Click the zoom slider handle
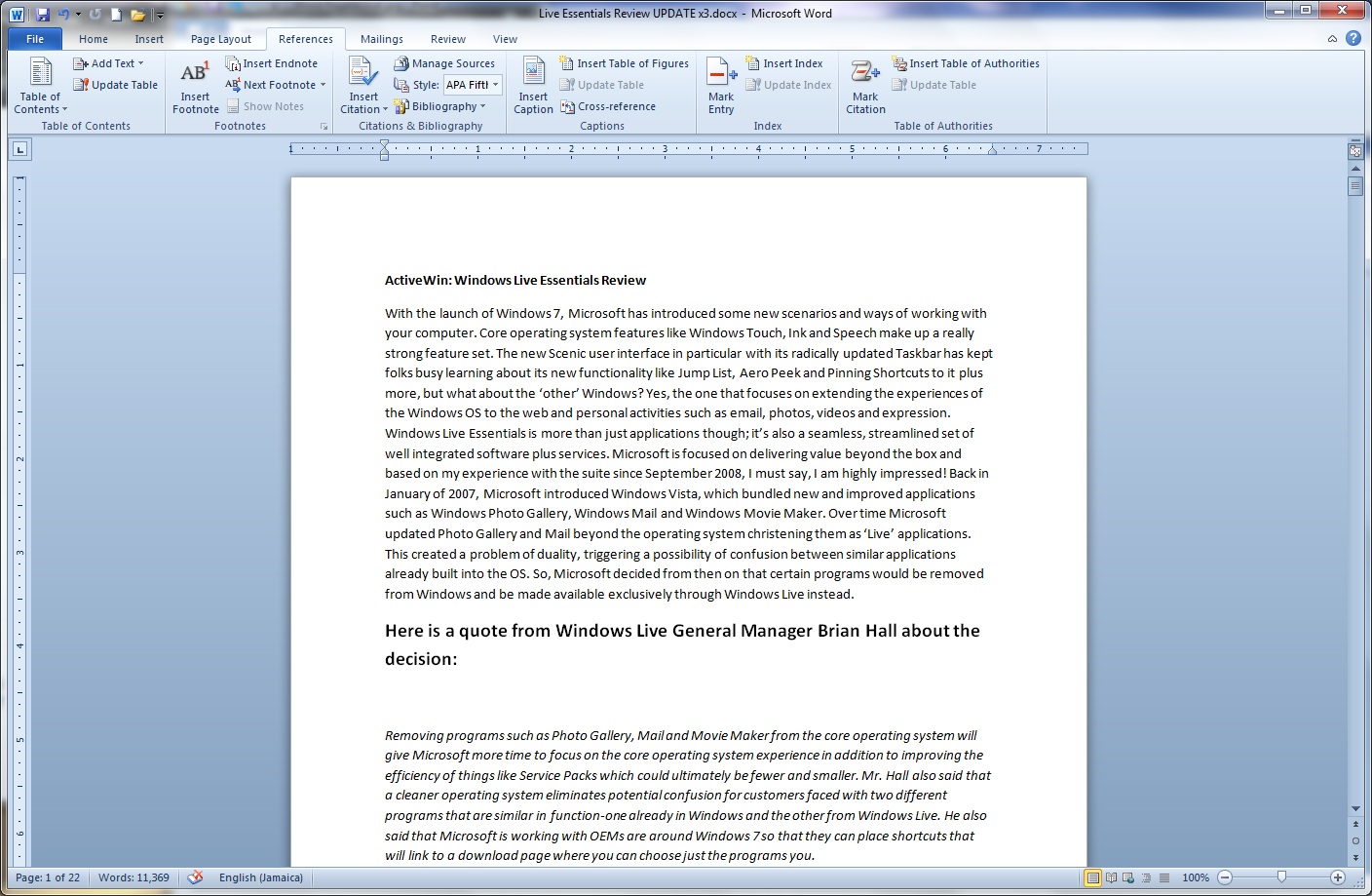 point(1281,877)
